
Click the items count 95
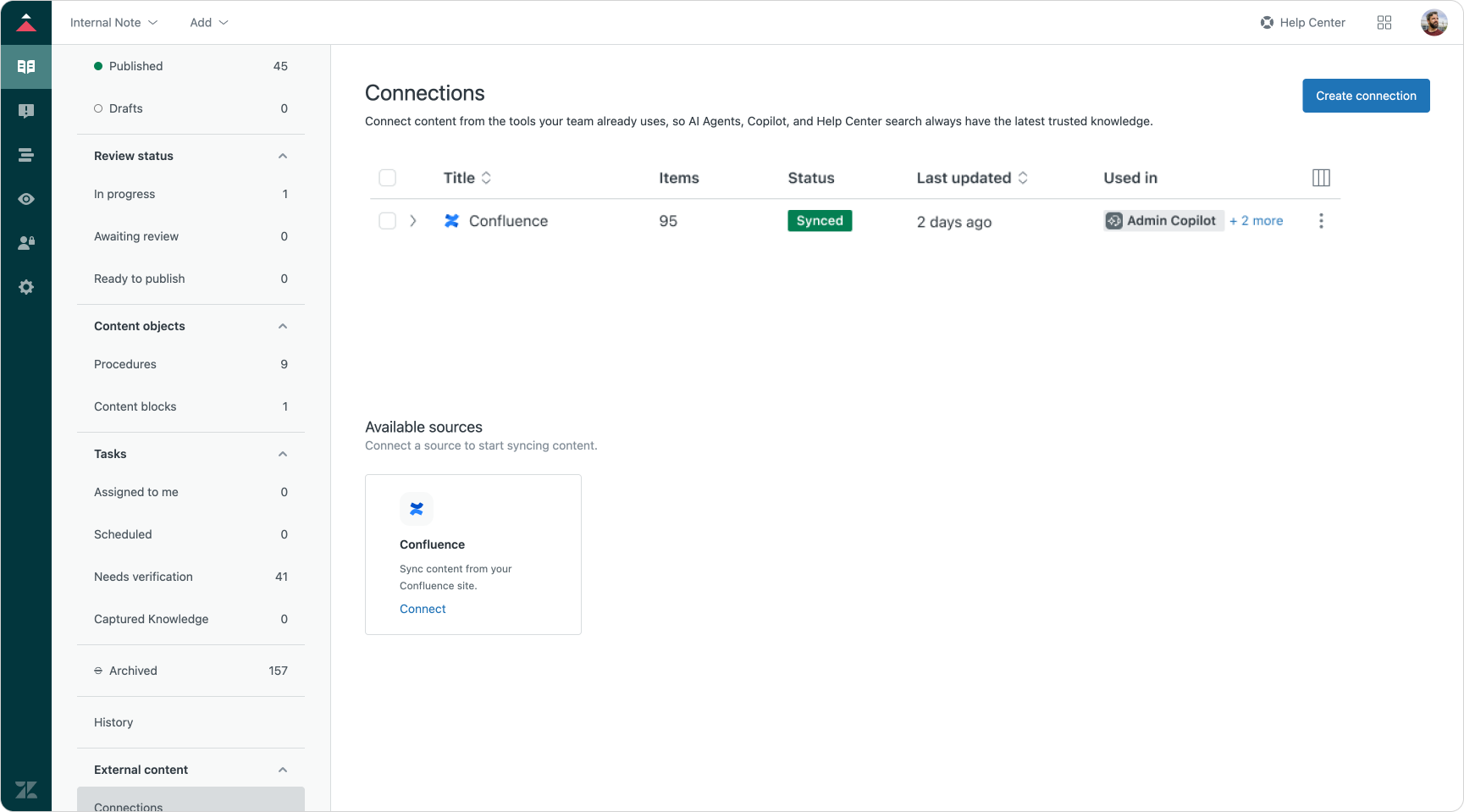click(668, 221)
